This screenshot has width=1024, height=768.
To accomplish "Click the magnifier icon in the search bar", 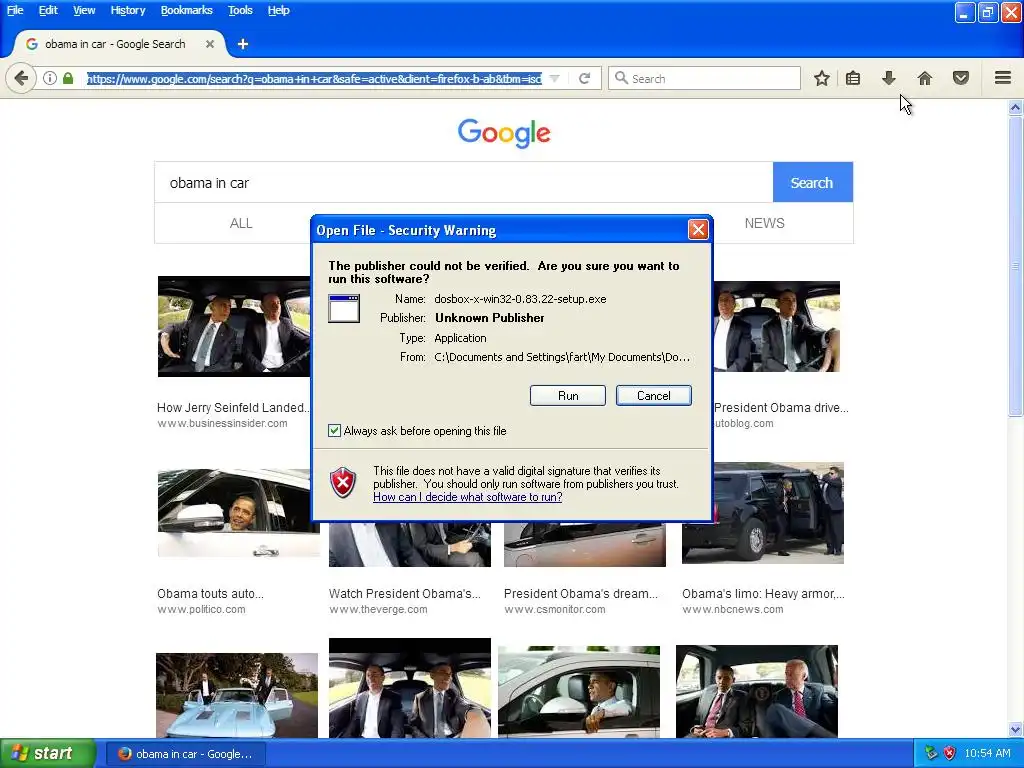I will 621,78.
